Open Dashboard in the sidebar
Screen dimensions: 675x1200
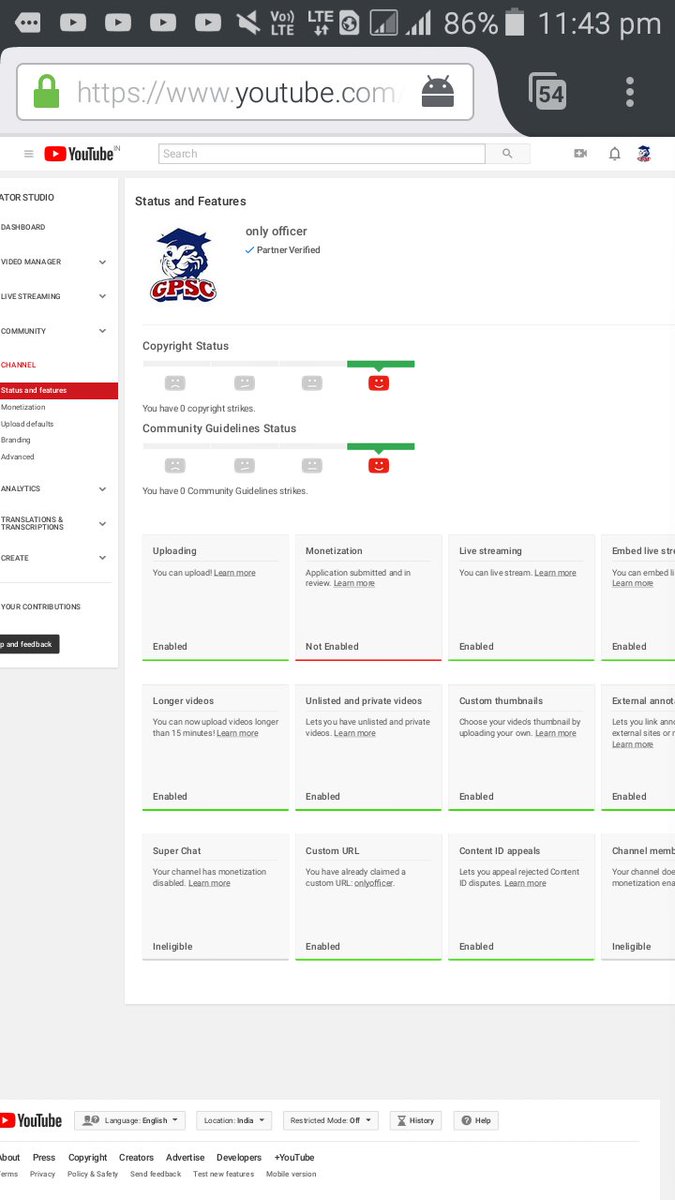(23, 227)
